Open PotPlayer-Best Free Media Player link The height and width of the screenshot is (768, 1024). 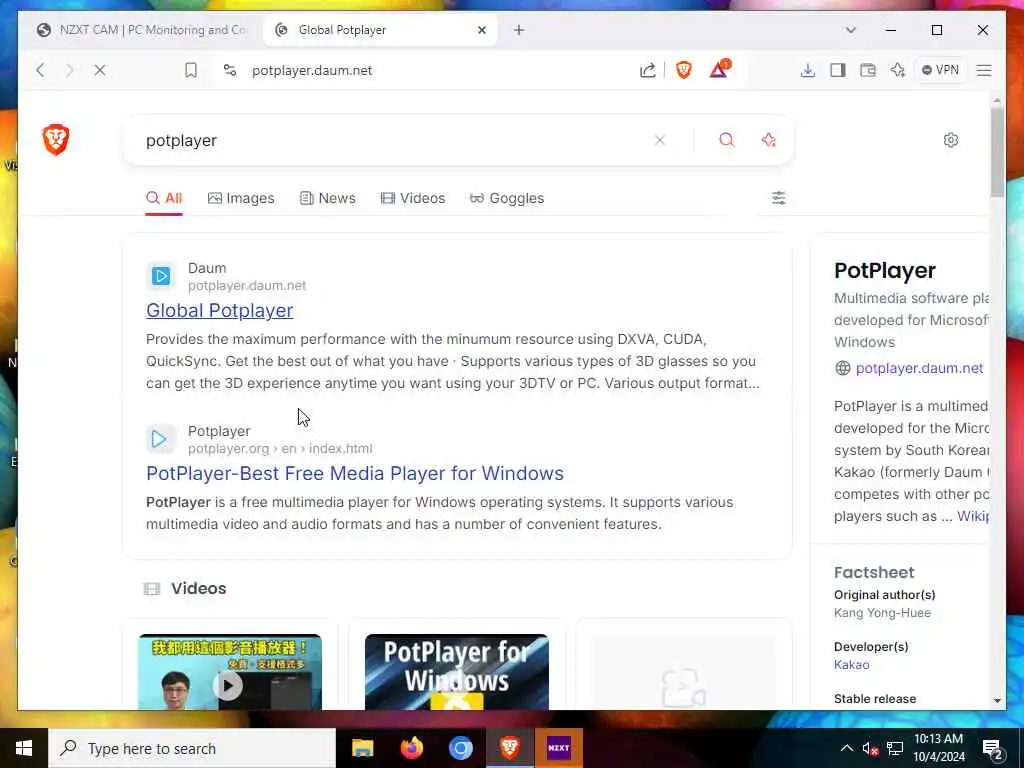pos(355,473)
